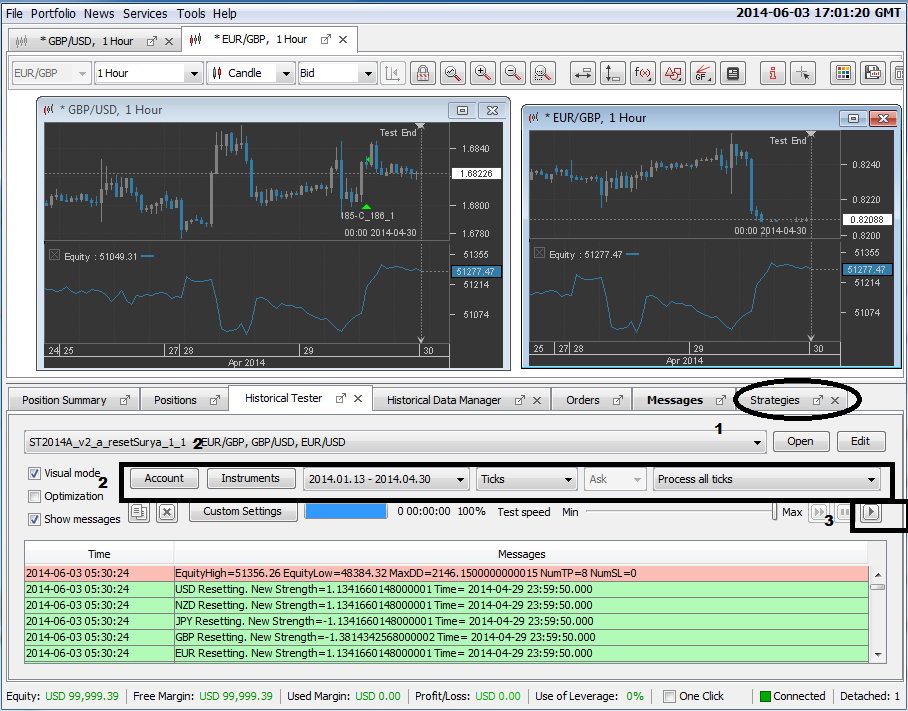Click the Test speed slider handle
Screen dimensions: 908x711
click(x=774, y=511)
